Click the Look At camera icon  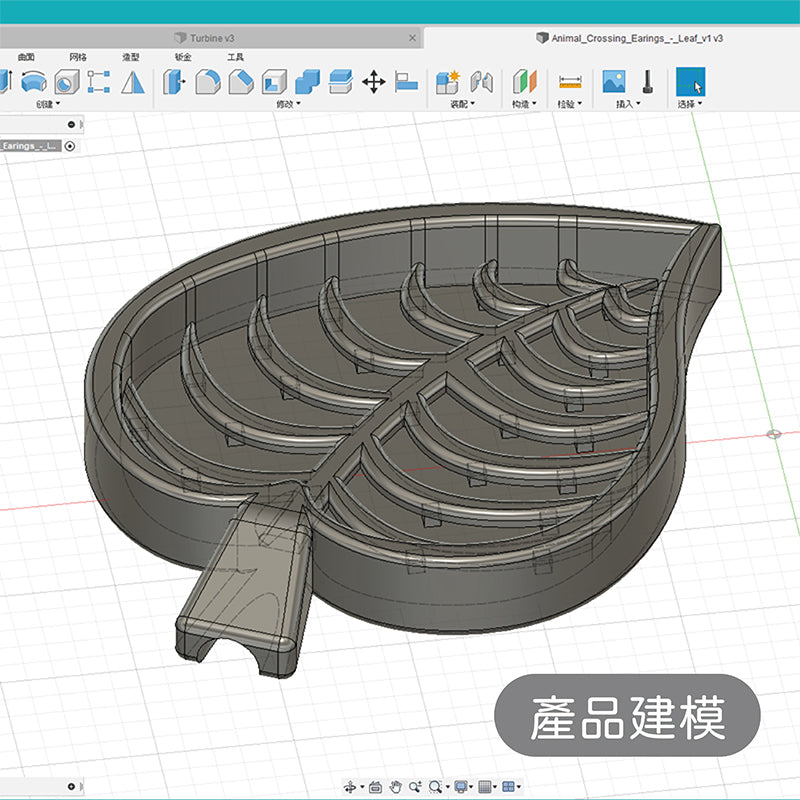(x=375, y=787)
